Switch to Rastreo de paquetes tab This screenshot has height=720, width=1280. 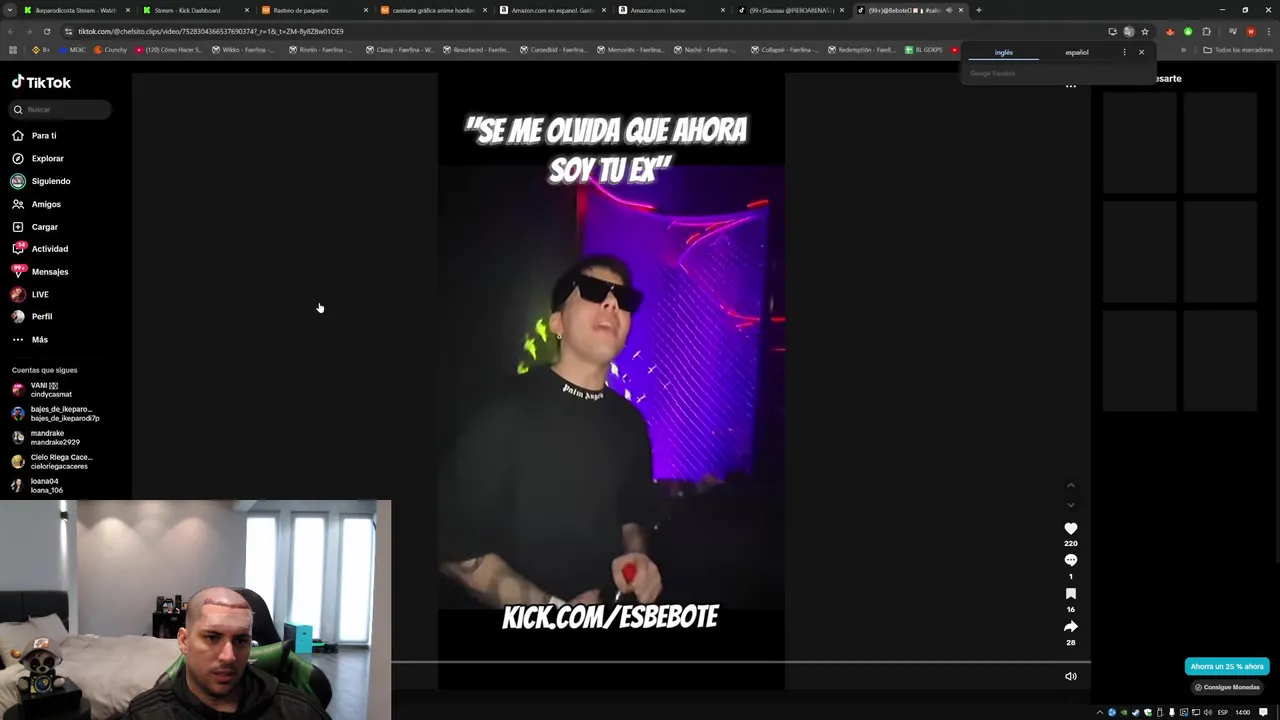(314, 10)
